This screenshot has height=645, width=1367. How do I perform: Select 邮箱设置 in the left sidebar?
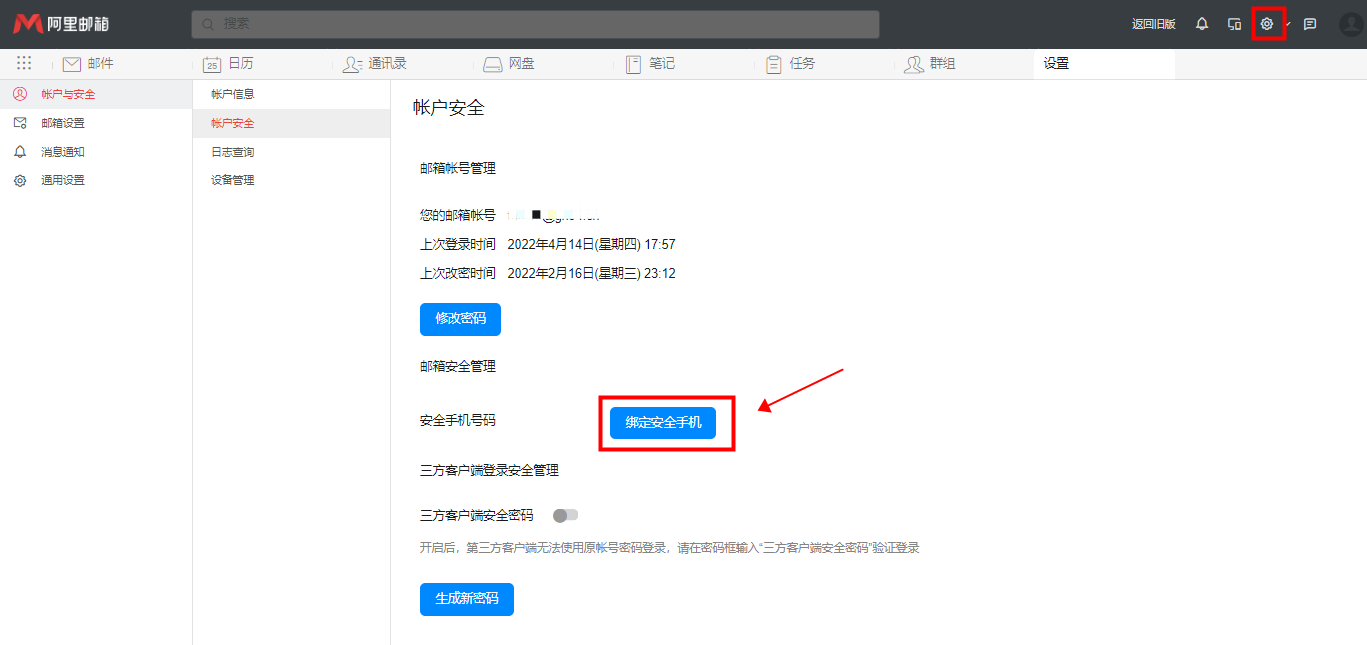point(62,123)
